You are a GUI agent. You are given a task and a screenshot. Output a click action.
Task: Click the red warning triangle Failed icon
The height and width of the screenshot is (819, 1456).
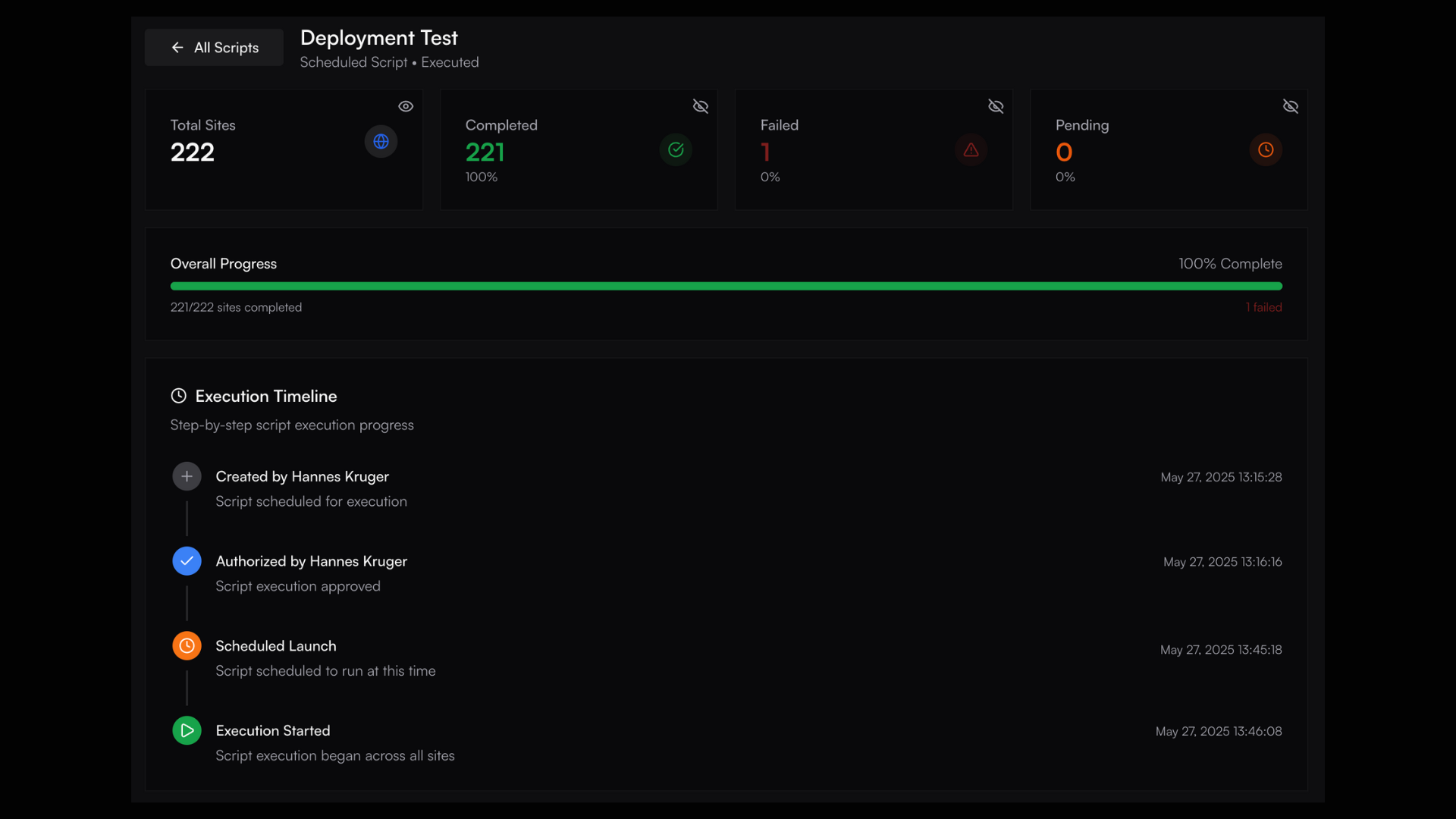(x=971, y=149)
